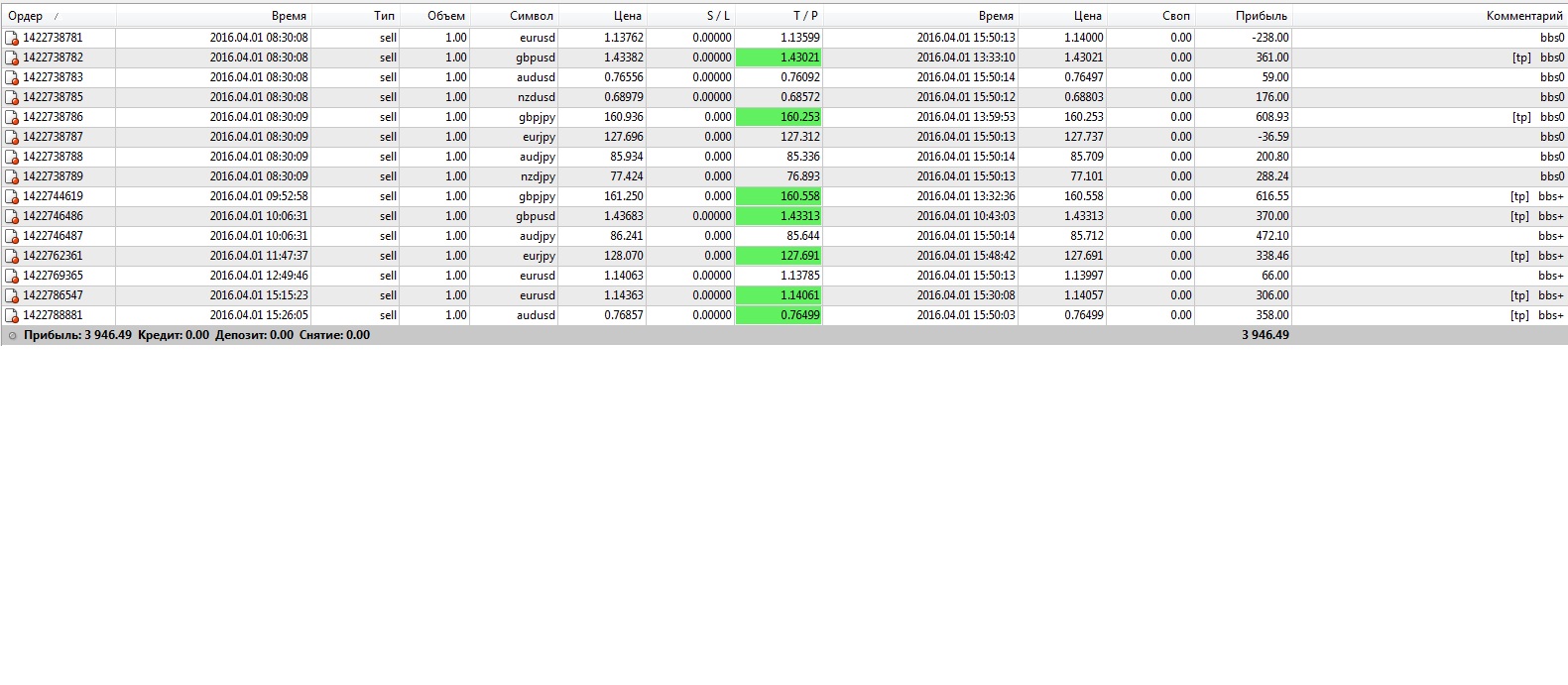Click the Символ column header
This screenshot has height=685, width=1568.
pos(531,16)
